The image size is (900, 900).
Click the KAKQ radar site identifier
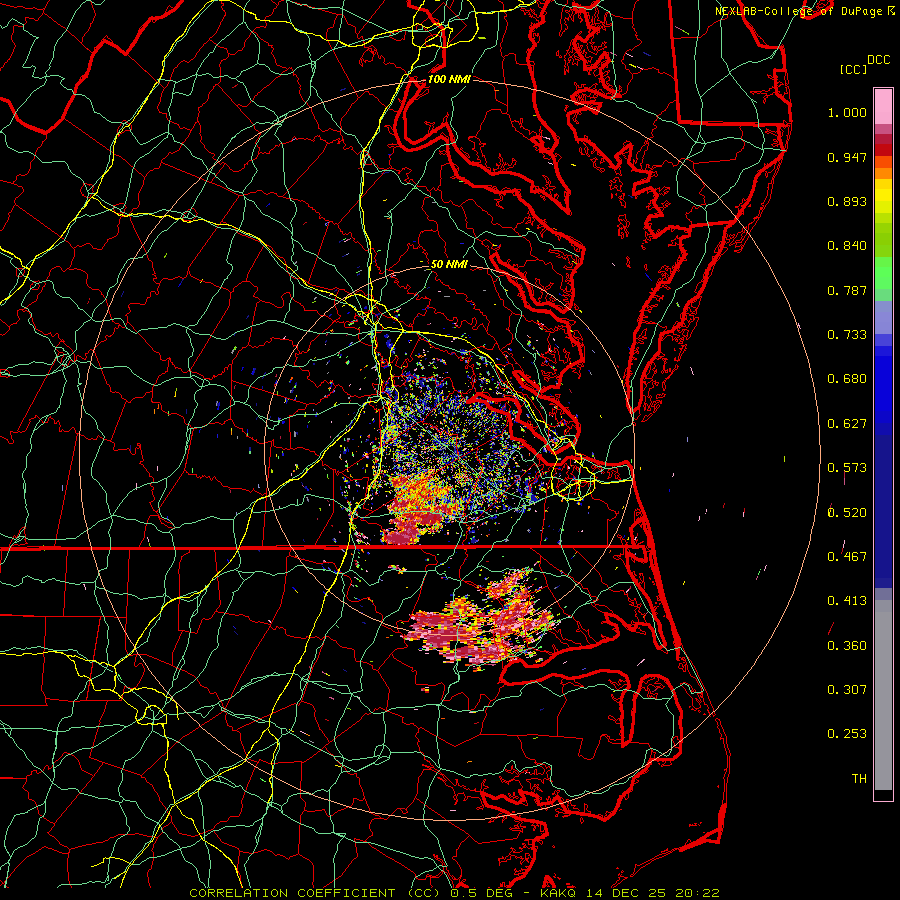(x=560, y=893)
